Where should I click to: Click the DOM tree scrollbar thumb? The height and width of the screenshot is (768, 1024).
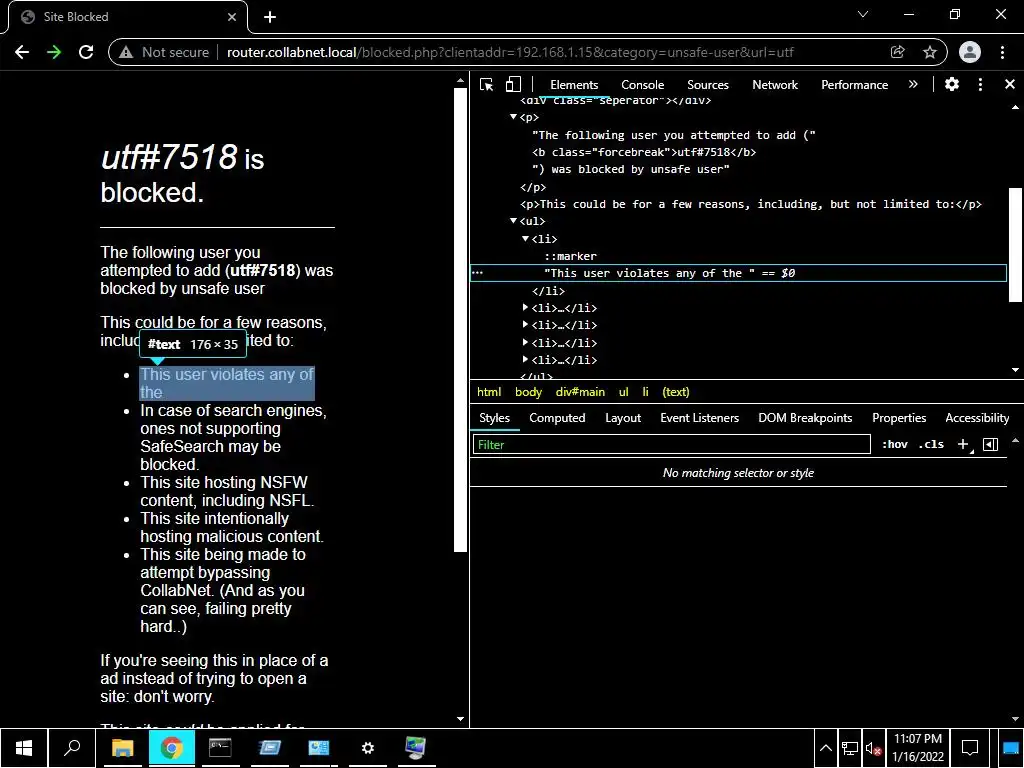point(1015,245)
